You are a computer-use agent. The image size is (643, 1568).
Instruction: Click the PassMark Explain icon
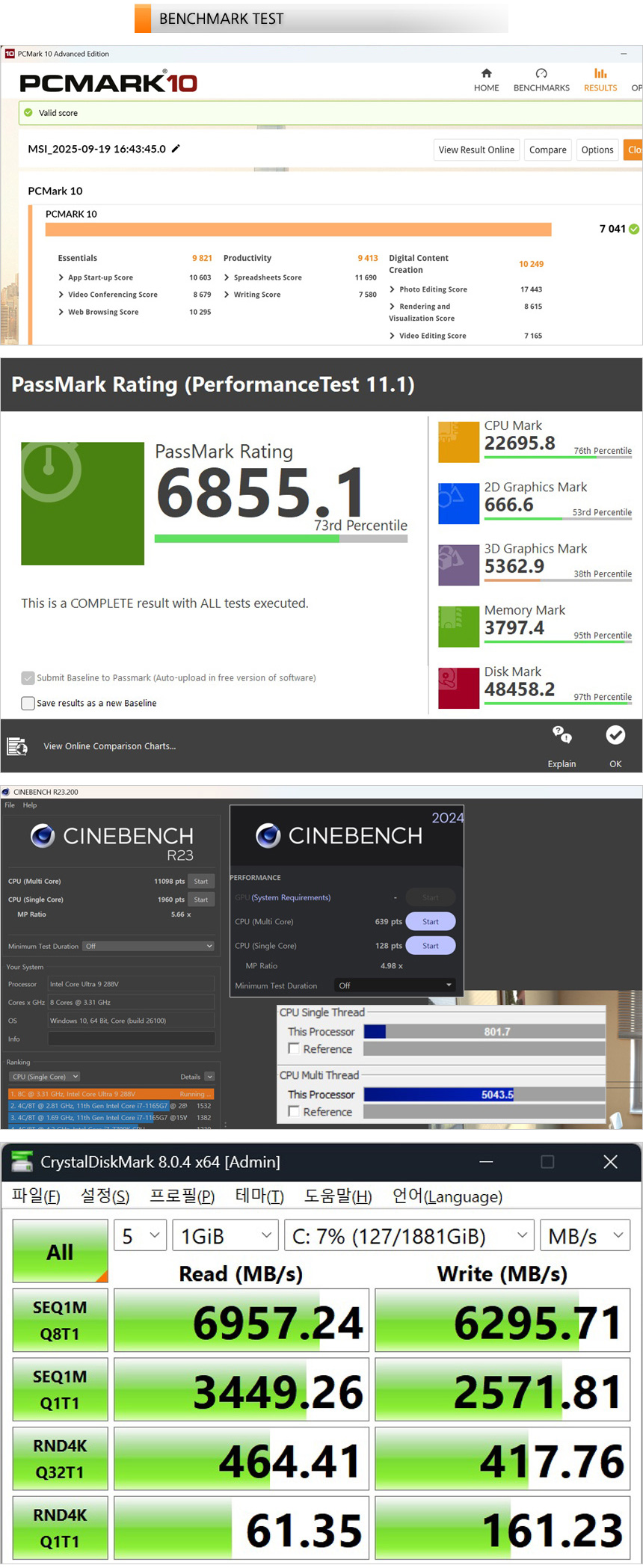click(562, 734)
